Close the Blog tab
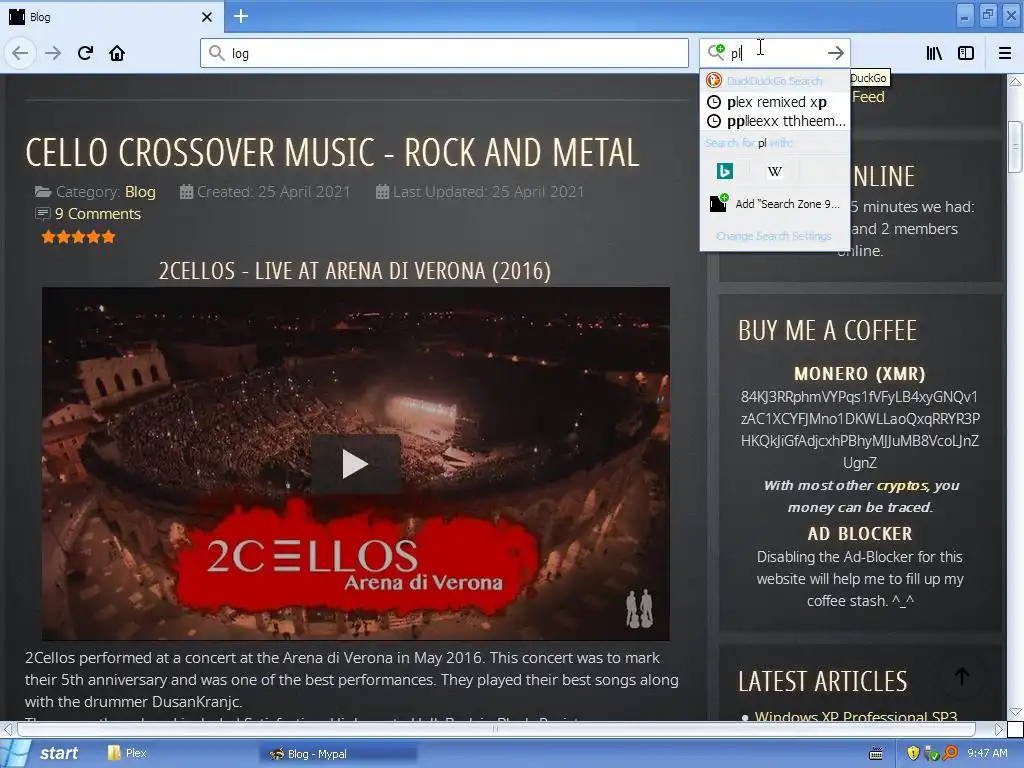 coord(207,17)
